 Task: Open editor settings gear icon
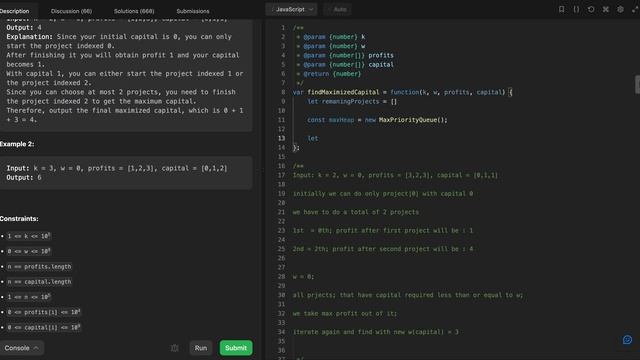click(620, 9)
